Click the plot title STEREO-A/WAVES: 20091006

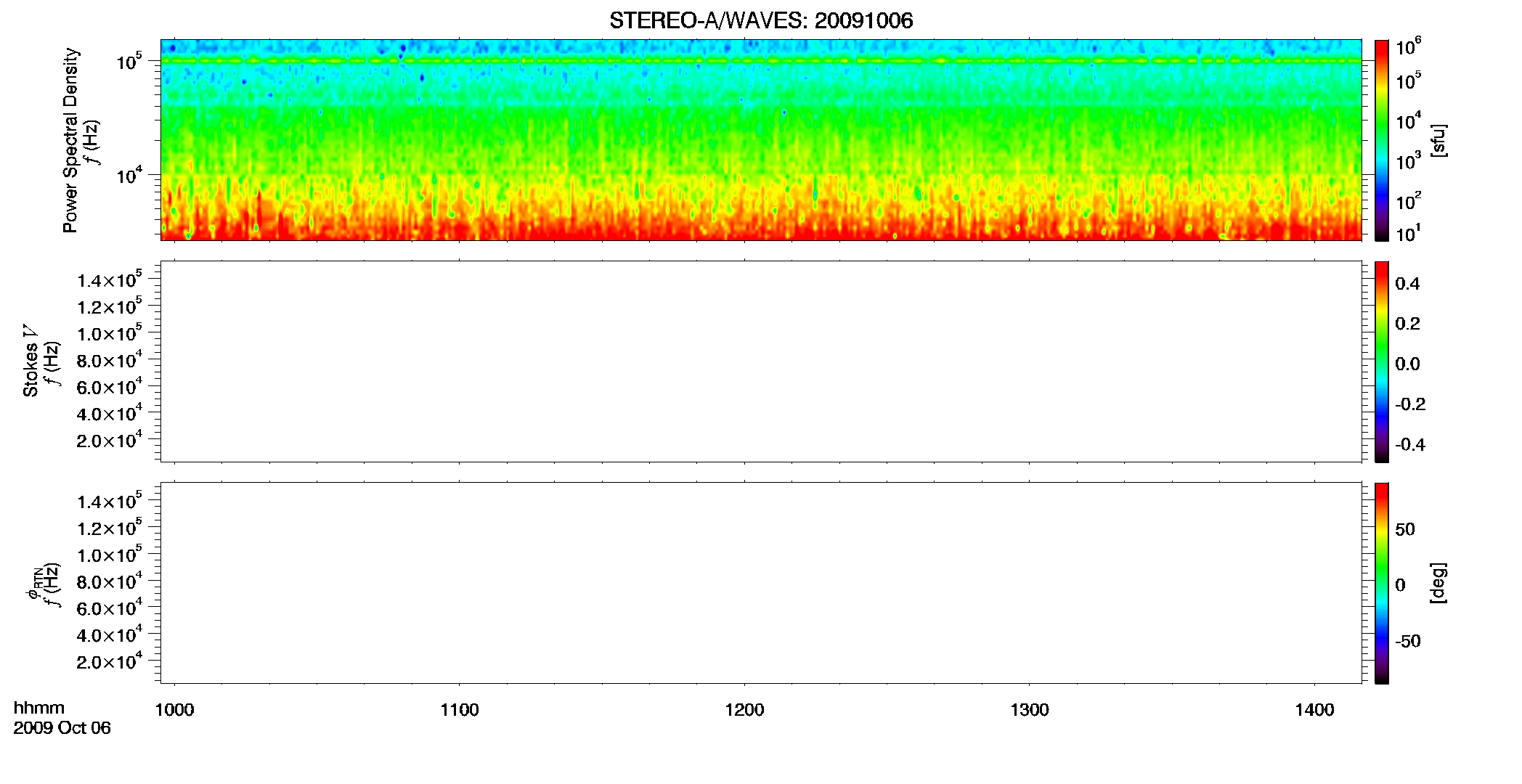(761, 20)
